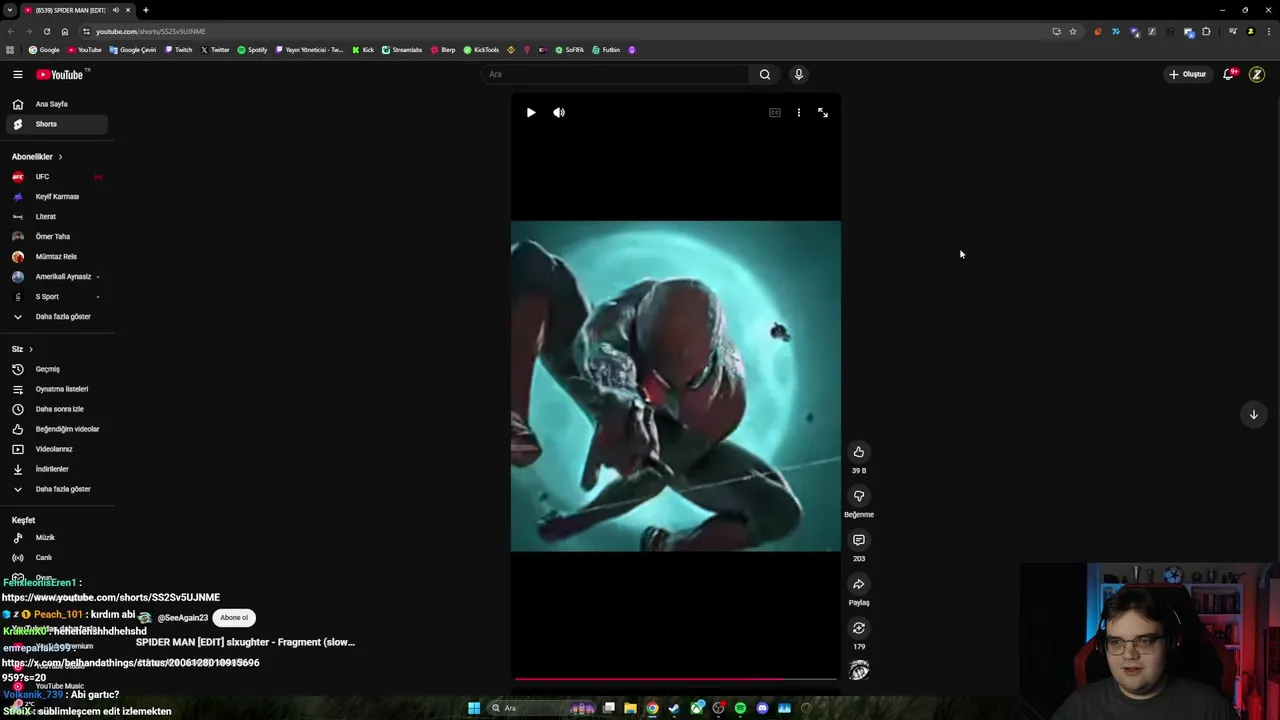Share the short via Paylaş

(x=859, y=584)
